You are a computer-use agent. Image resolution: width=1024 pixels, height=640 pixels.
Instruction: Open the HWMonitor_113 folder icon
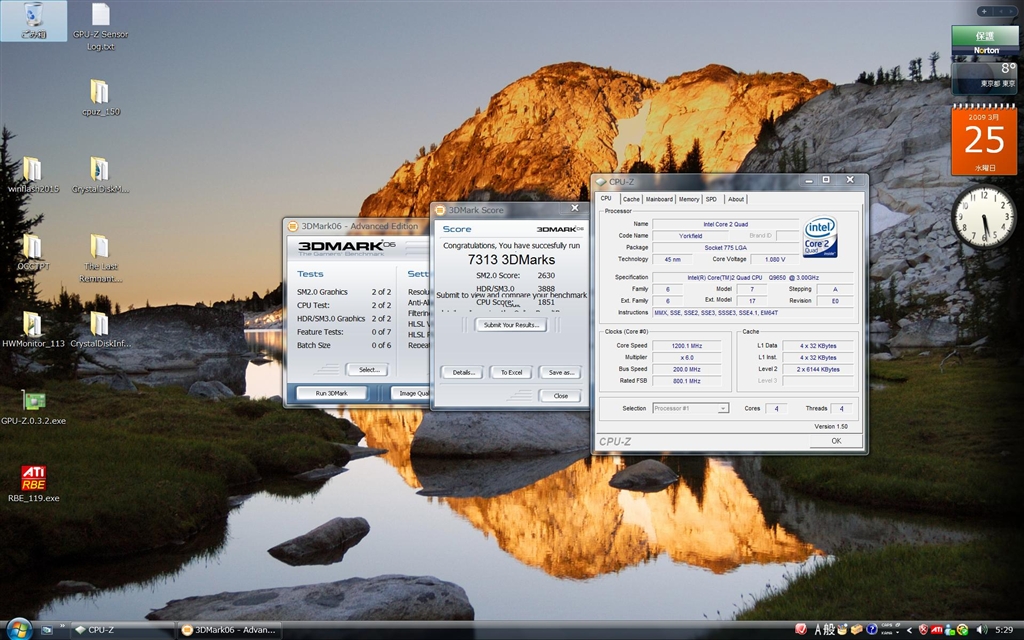click(33, 324)
